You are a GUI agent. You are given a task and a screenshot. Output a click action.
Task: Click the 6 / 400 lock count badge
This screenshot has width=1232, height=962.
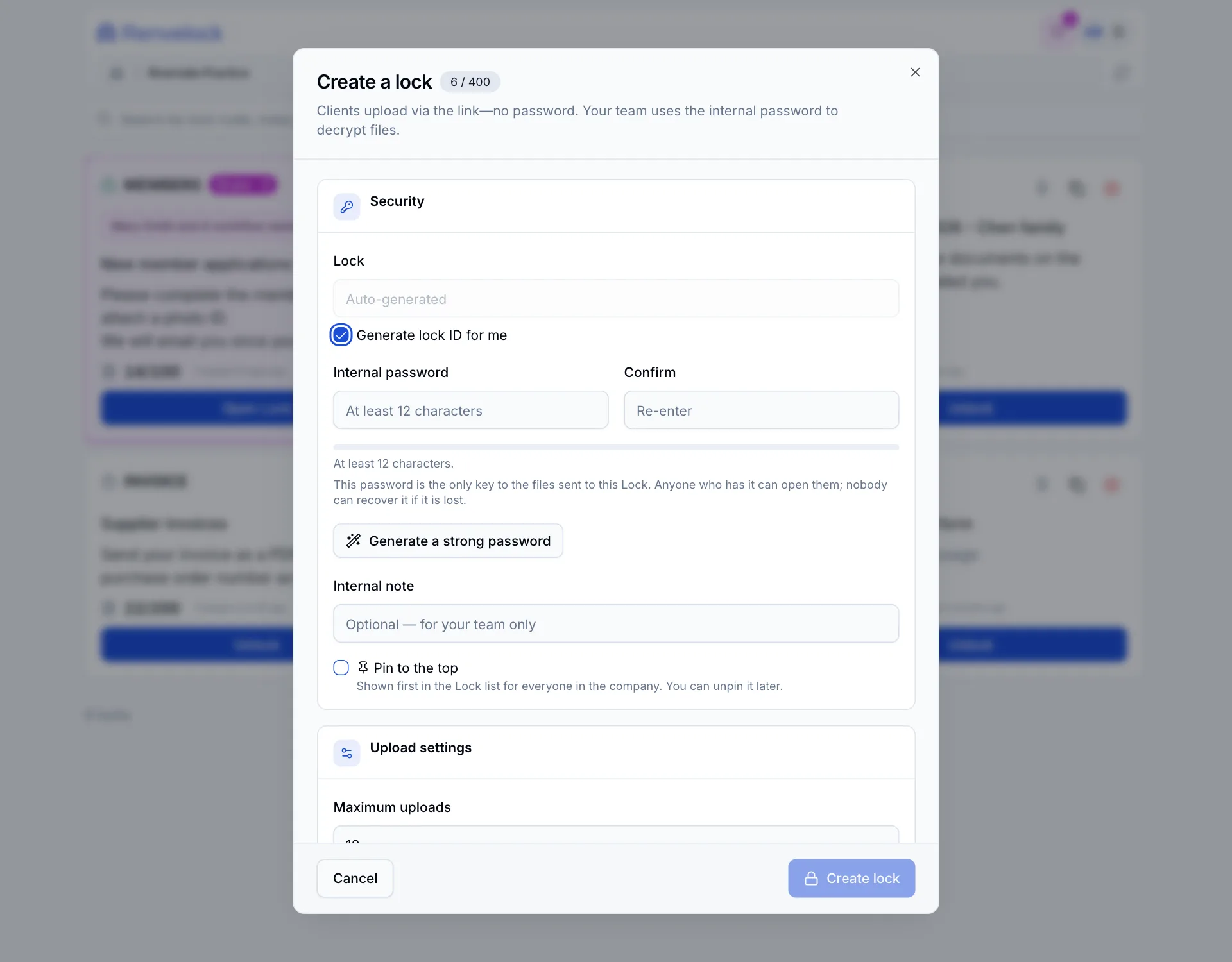tap(470, 82)
